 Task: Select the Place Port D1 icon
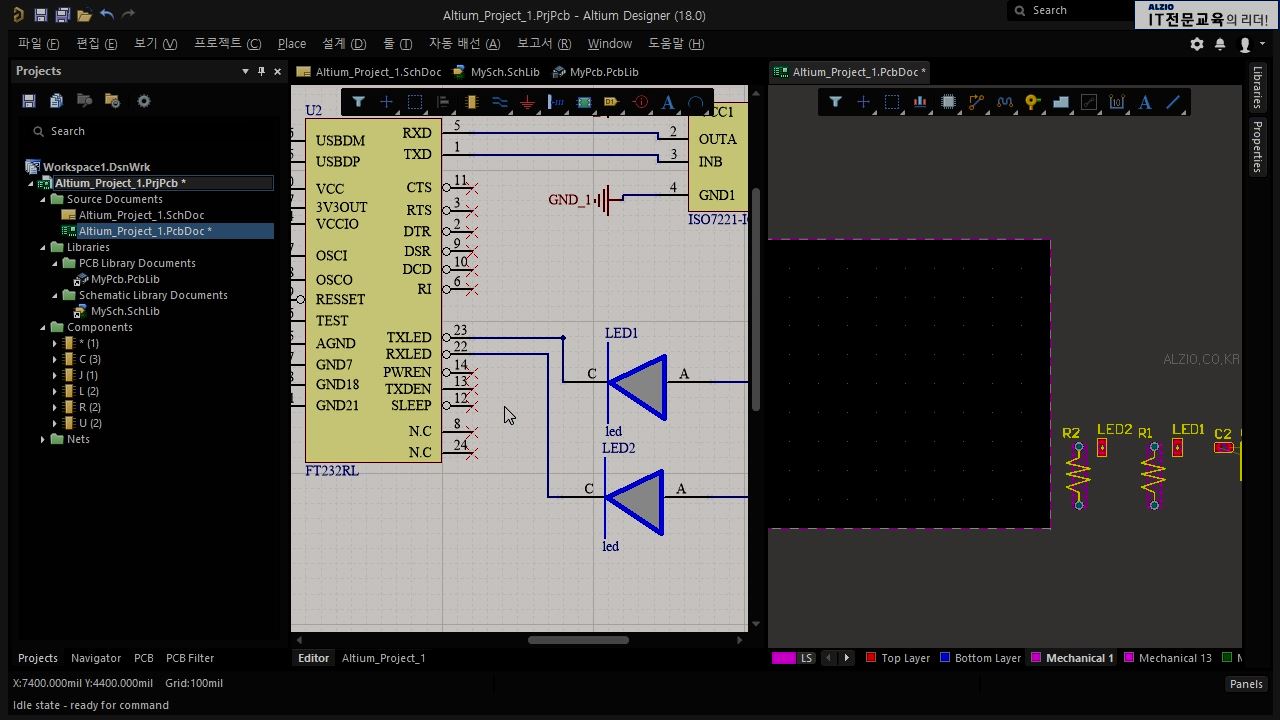(612, 102)
